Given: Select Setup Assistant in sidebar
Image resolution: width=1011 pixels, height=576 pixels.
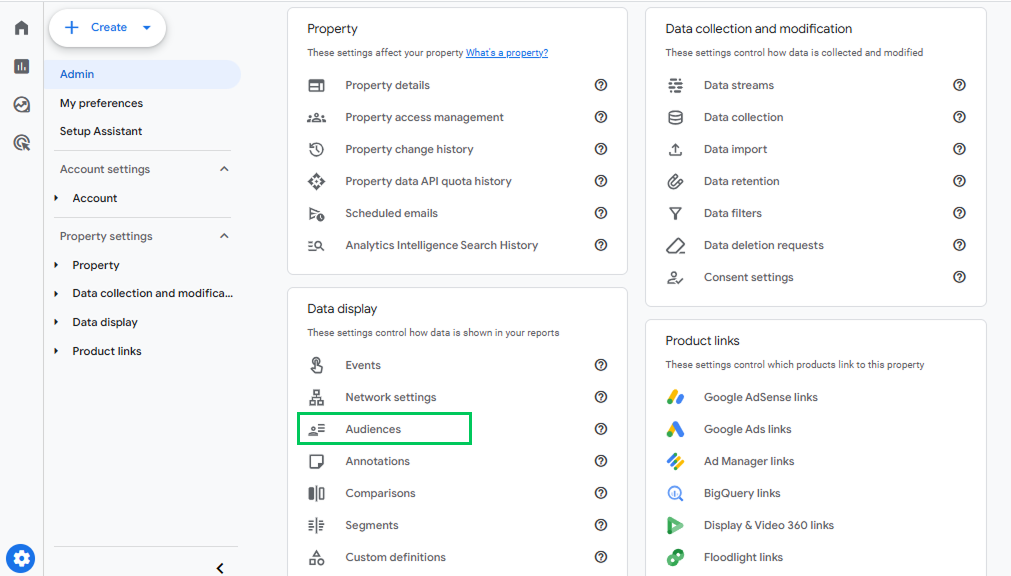Looking at the screenshot, I should click(x=101, y=131).
